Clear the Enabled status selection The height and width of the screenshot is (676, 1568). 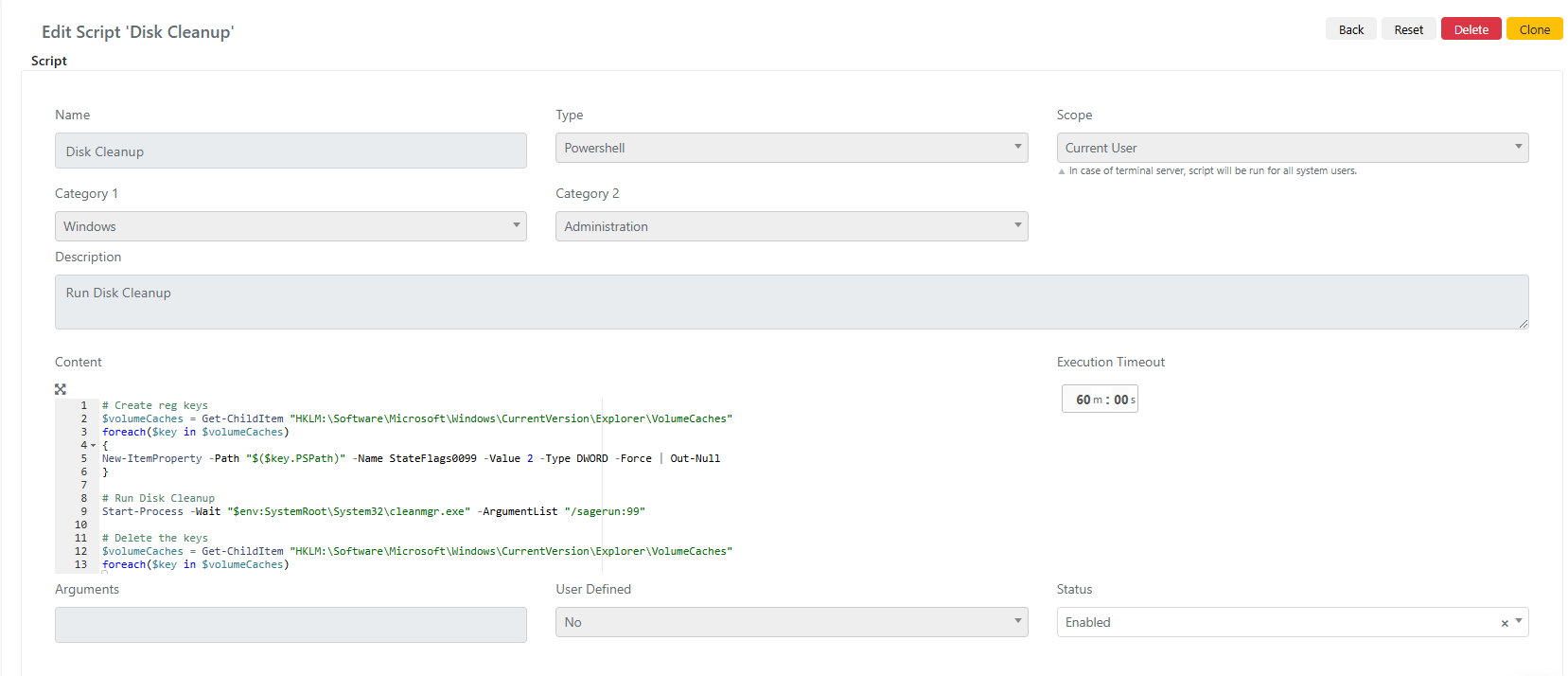coord(1504,623)
